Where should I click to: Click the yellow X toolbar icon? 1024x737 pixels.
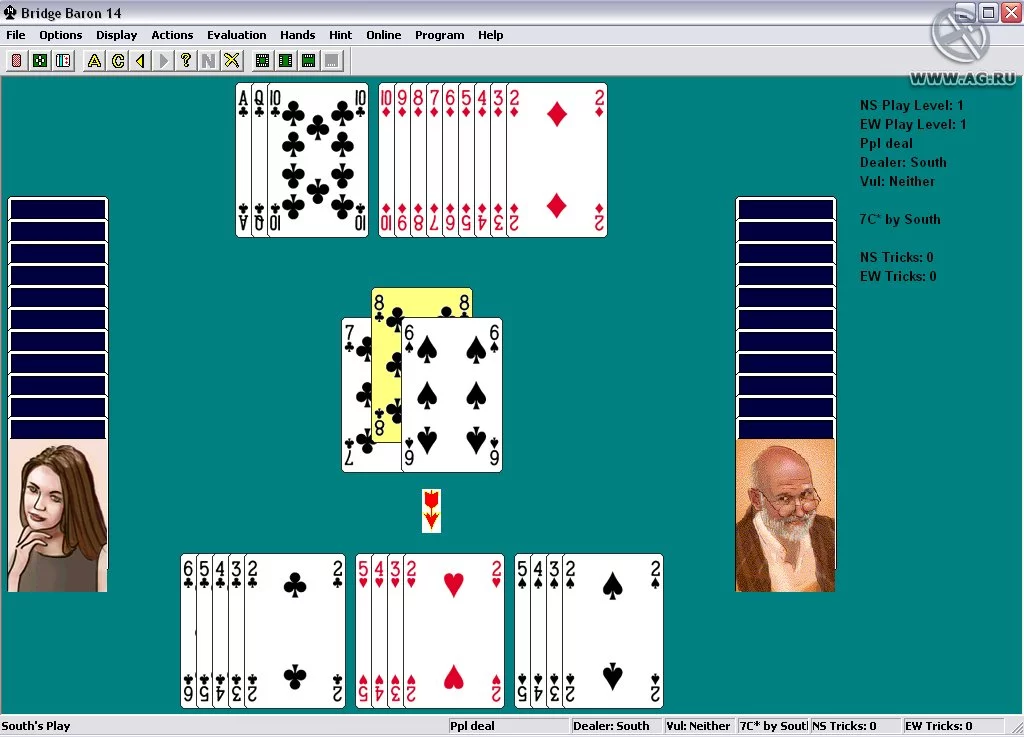pyautogui.click(x=232, y=61)
